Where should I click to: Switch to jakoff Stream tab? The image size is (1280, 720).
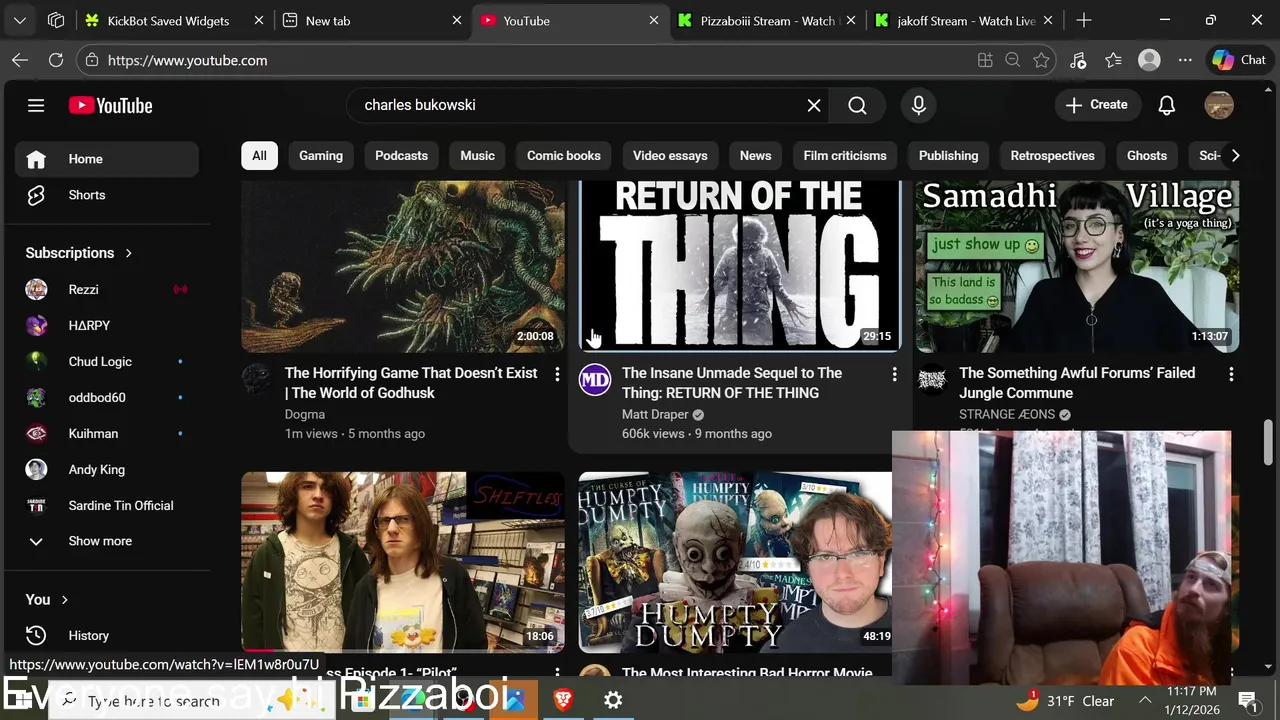[x=964, y=20]
